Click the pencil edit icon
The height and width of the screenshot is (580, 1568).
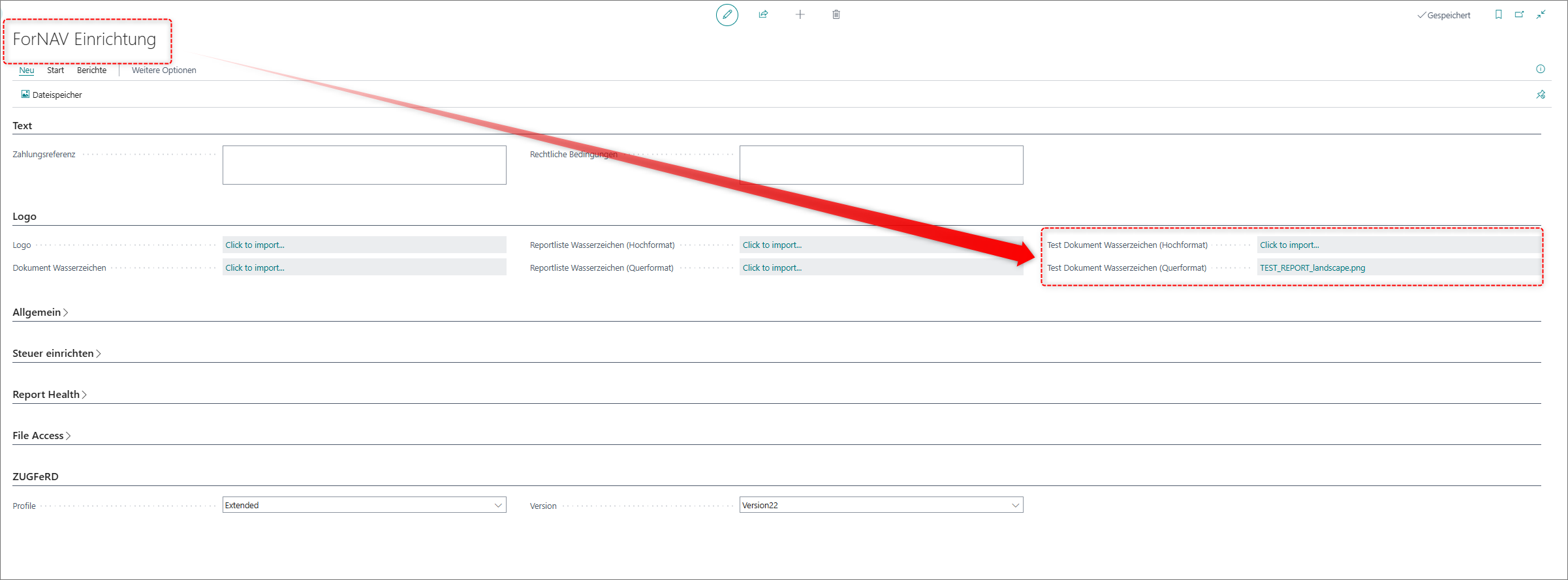tap(727, 14)
